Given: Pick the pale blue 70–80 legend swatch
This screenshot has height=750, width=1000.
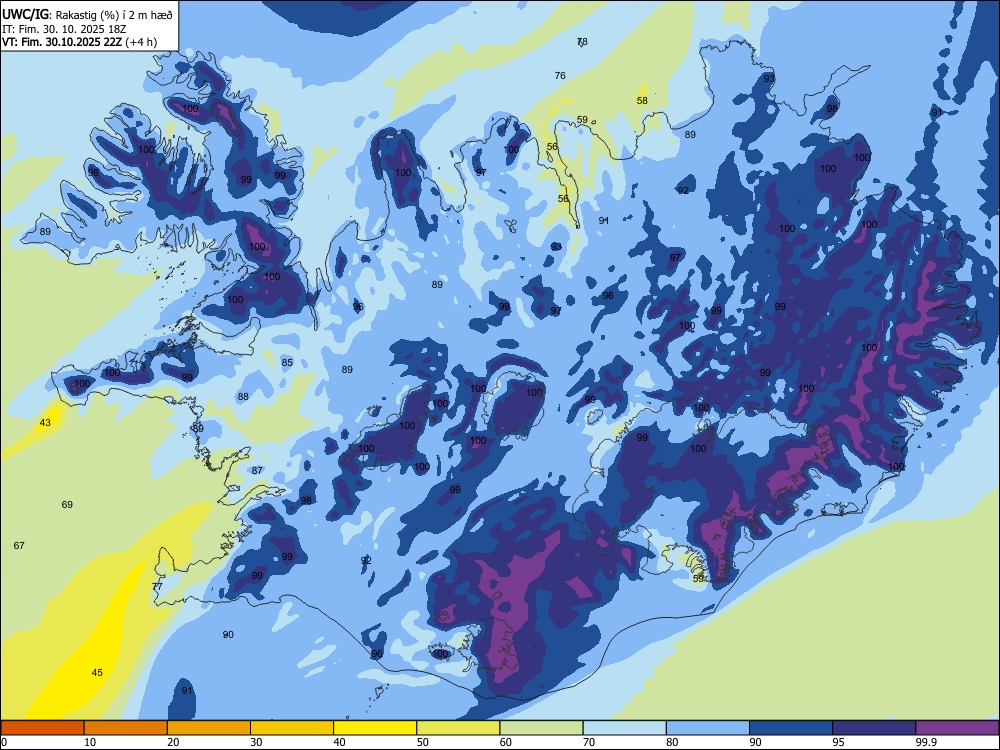Looking at the screenshot, I should [x=624, y=728].
